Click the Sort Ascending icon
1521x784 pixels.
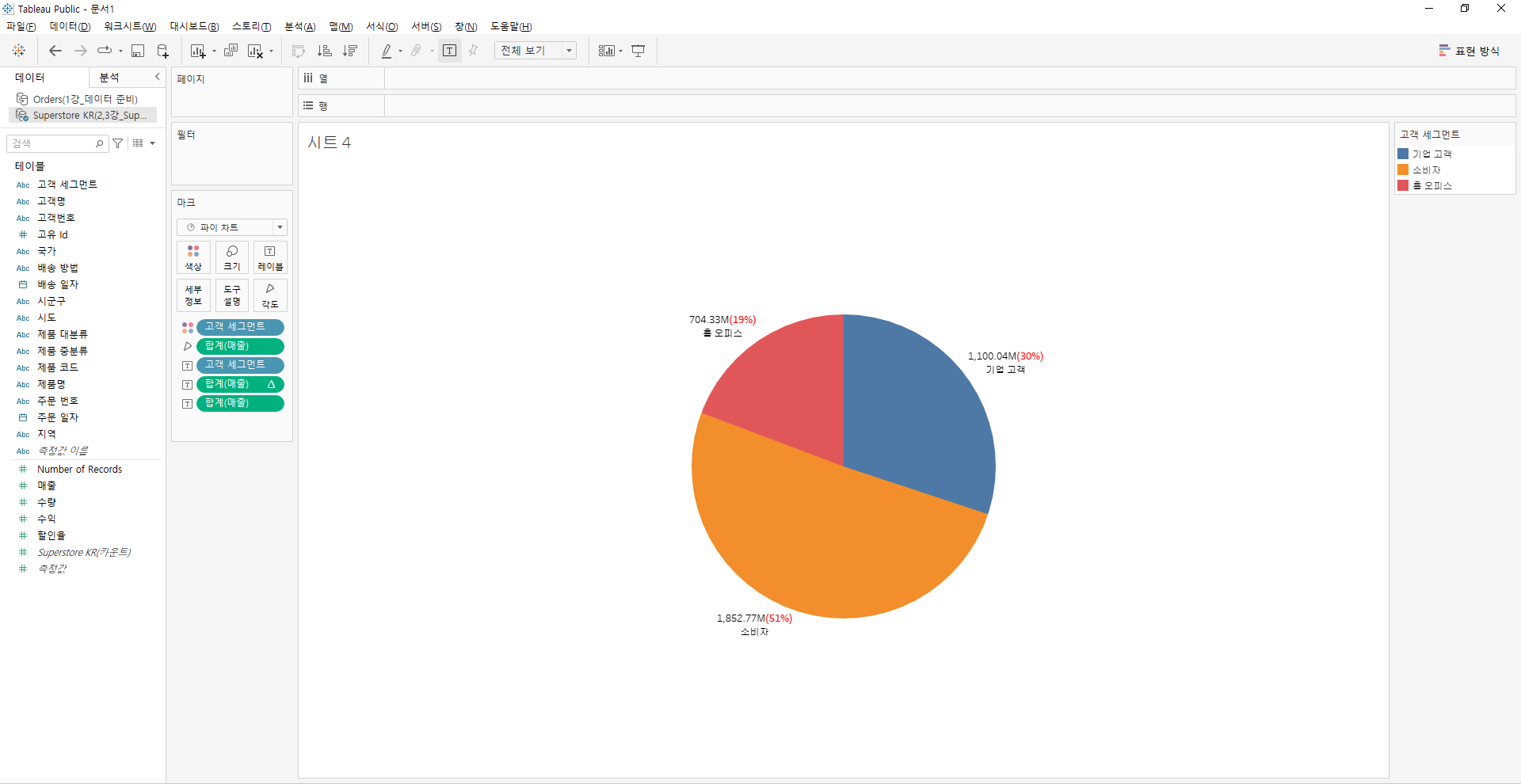(325, 51)
